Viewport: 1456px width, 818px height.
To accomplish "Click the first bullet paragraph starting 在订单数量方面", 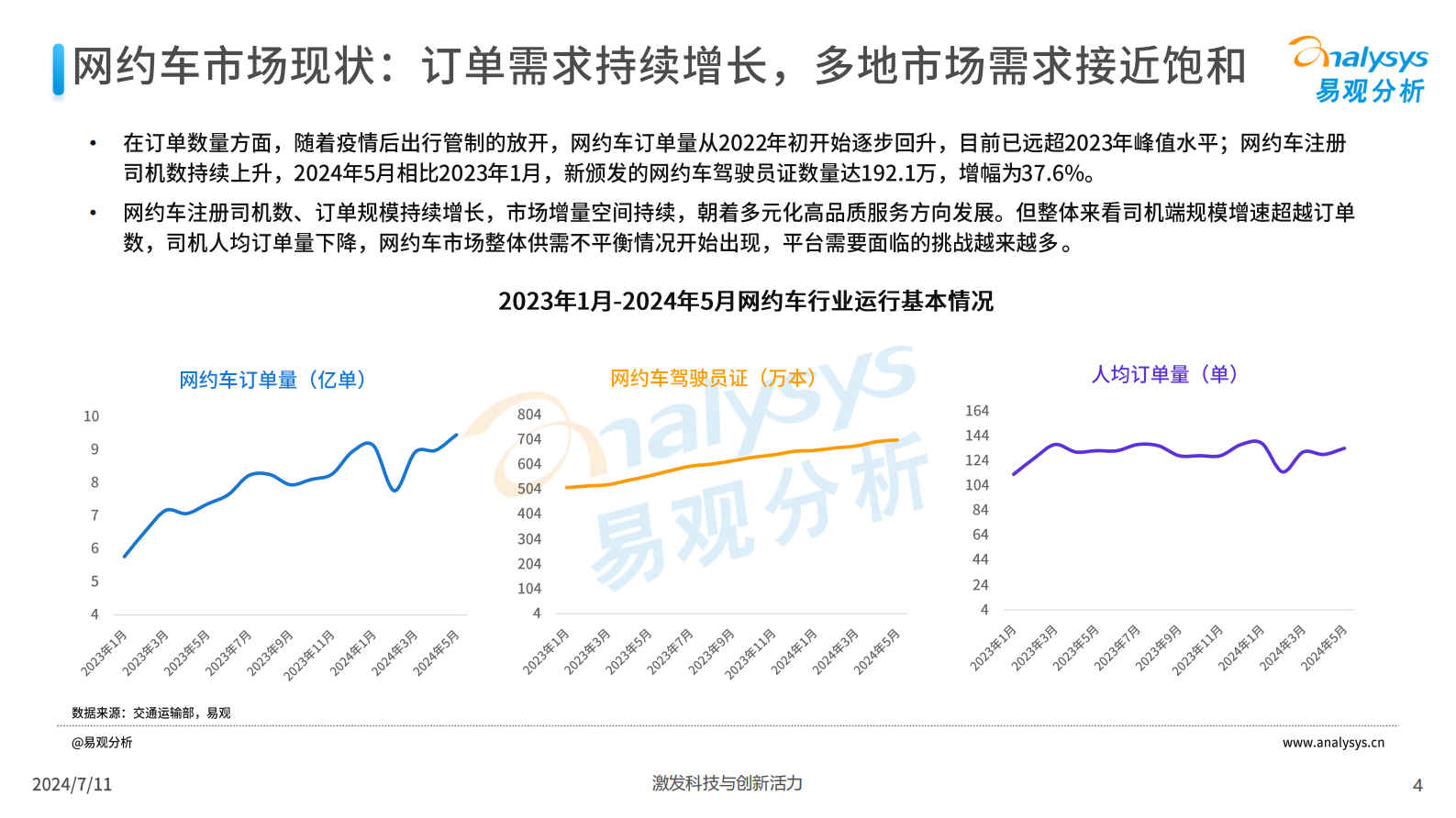I will (x=735, y=158).
